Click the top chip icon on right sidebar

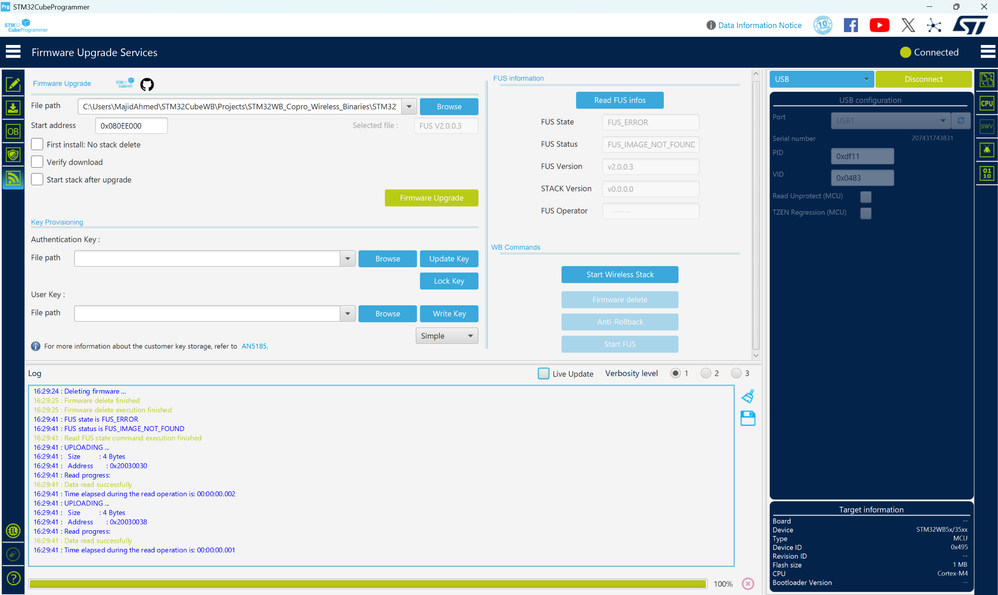click(987, 80)
